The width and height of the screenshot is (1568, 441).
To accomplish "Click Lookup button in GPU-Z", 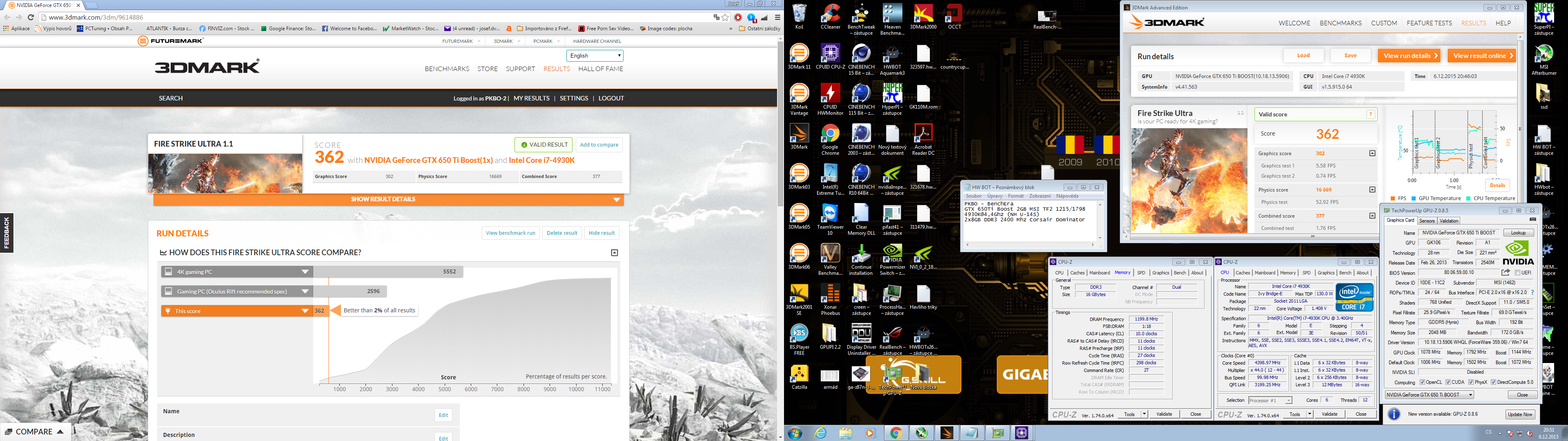I will (1518, 233).
